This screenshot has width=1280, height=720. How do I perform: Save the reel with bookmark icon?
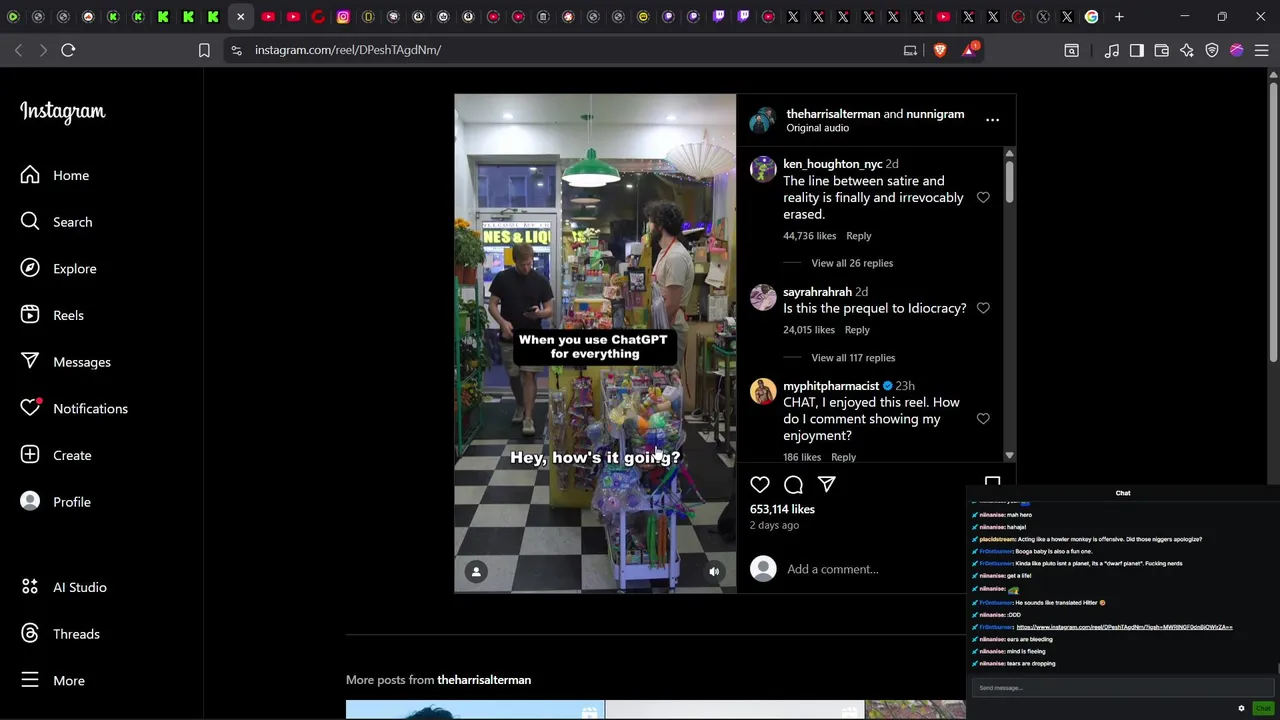click(992, 482)
